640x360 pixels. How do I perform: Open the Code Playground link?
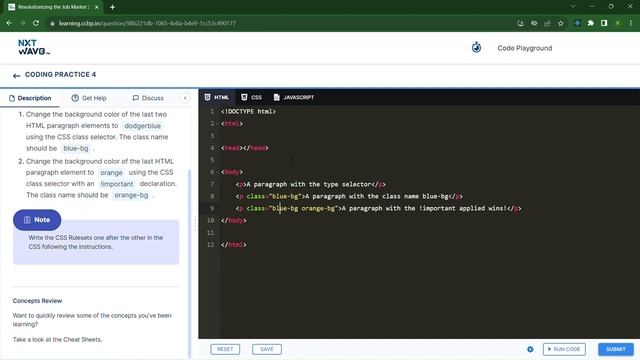[x=524, y=48]
